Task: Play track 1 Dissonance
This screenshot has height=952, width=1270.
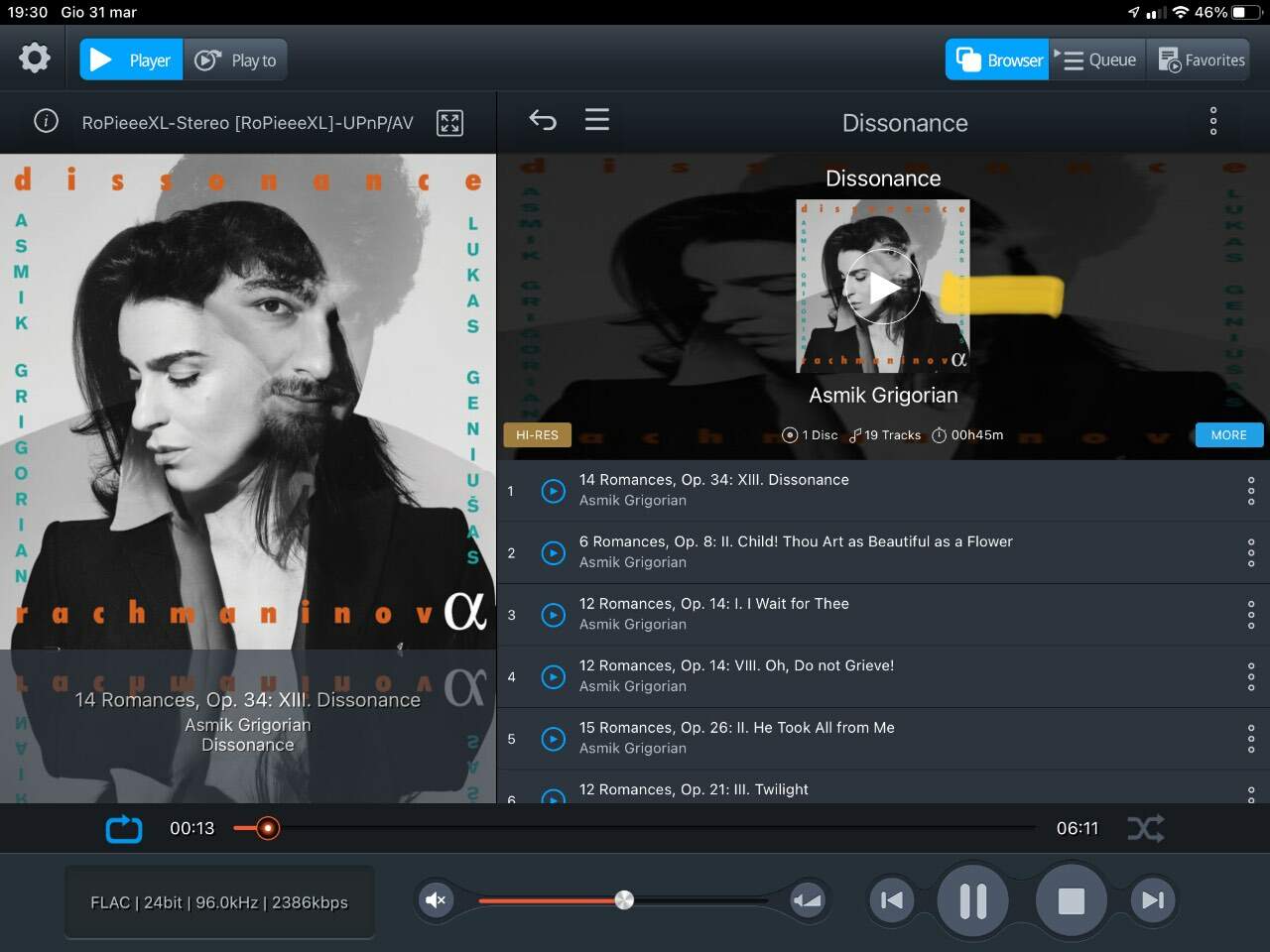Action: pyautogui.click(x=554, y=491)
